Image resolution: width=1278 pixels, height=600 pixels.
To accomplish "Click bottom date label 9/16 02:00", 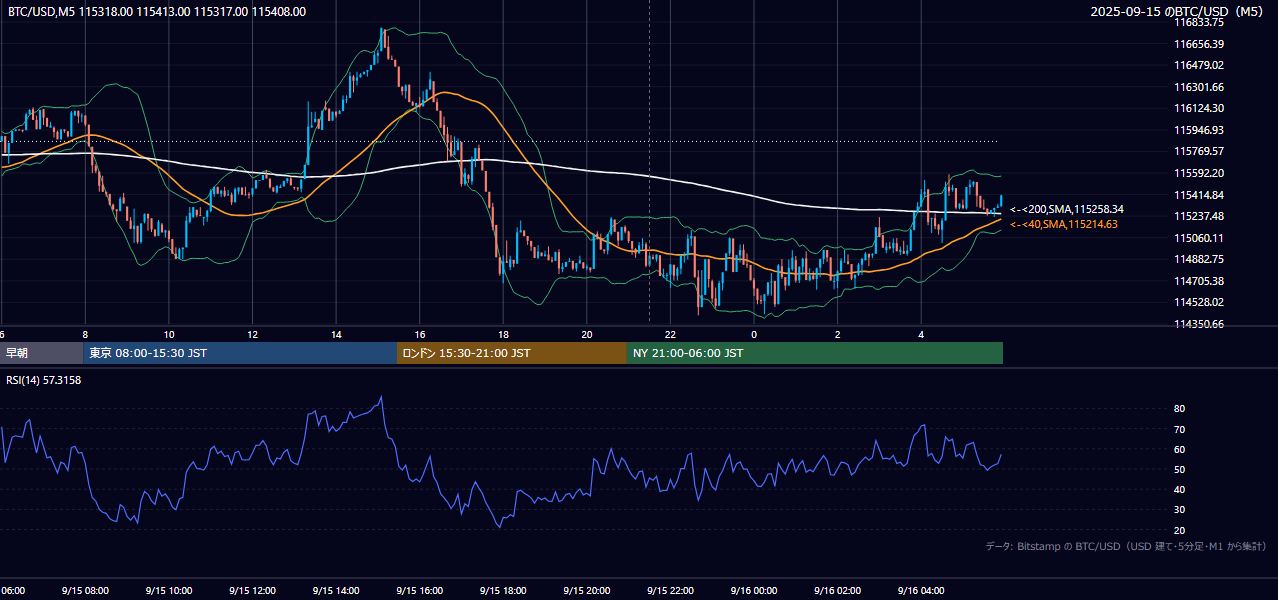I will click(x=838, y=590).
